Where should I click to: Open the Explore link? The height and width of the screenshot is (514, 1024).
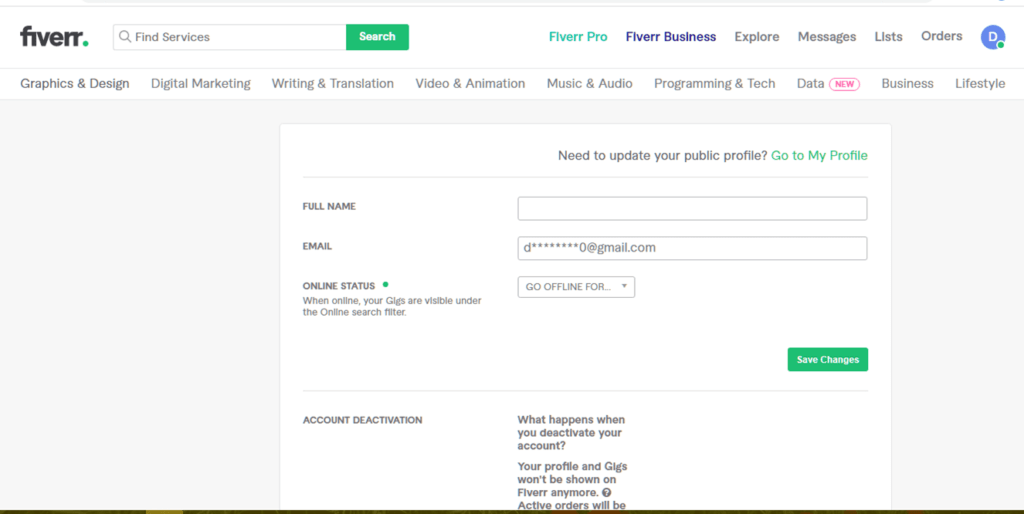click(756, 37)
